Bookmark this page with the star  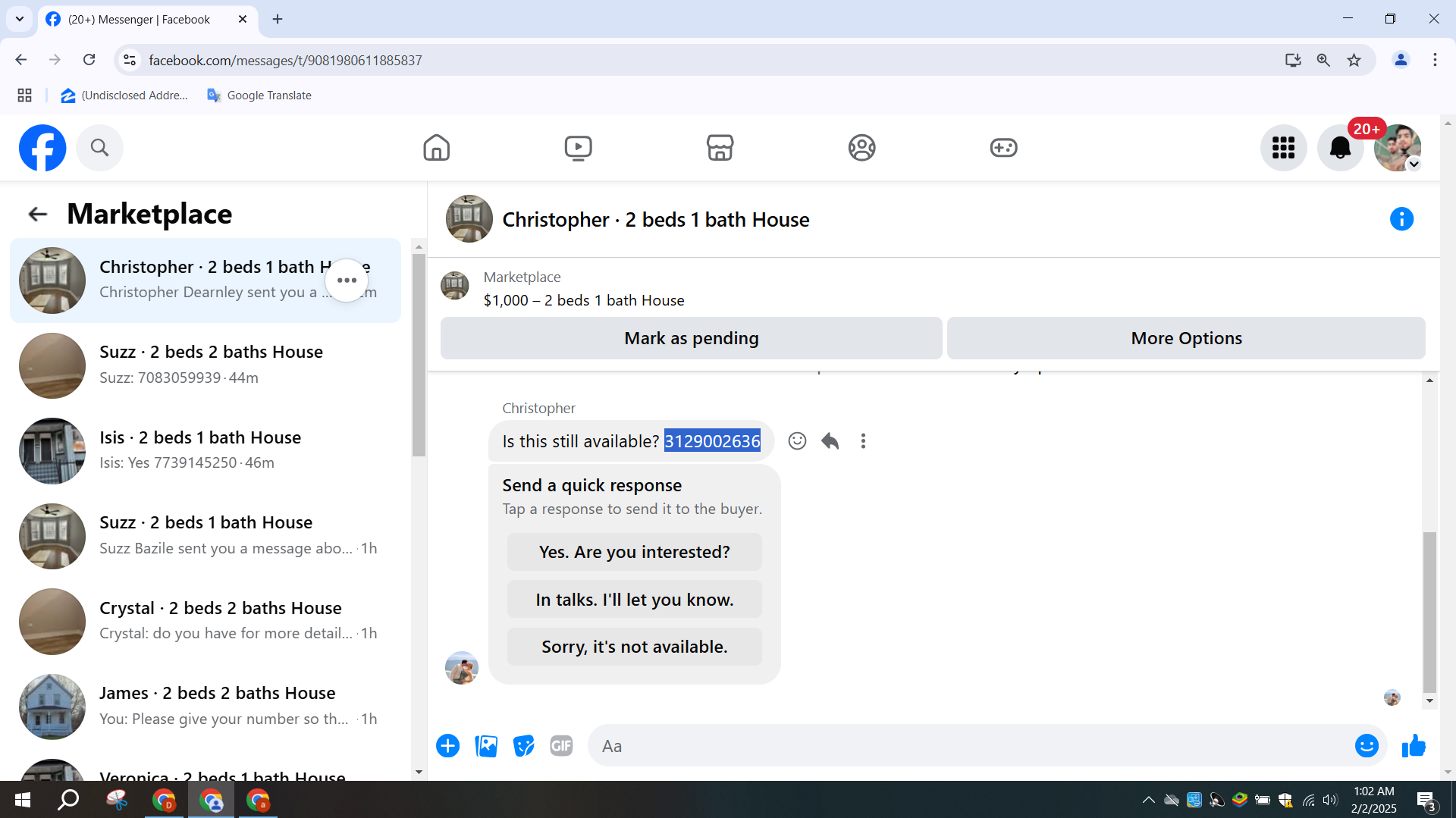click(x=1354, y=60)
